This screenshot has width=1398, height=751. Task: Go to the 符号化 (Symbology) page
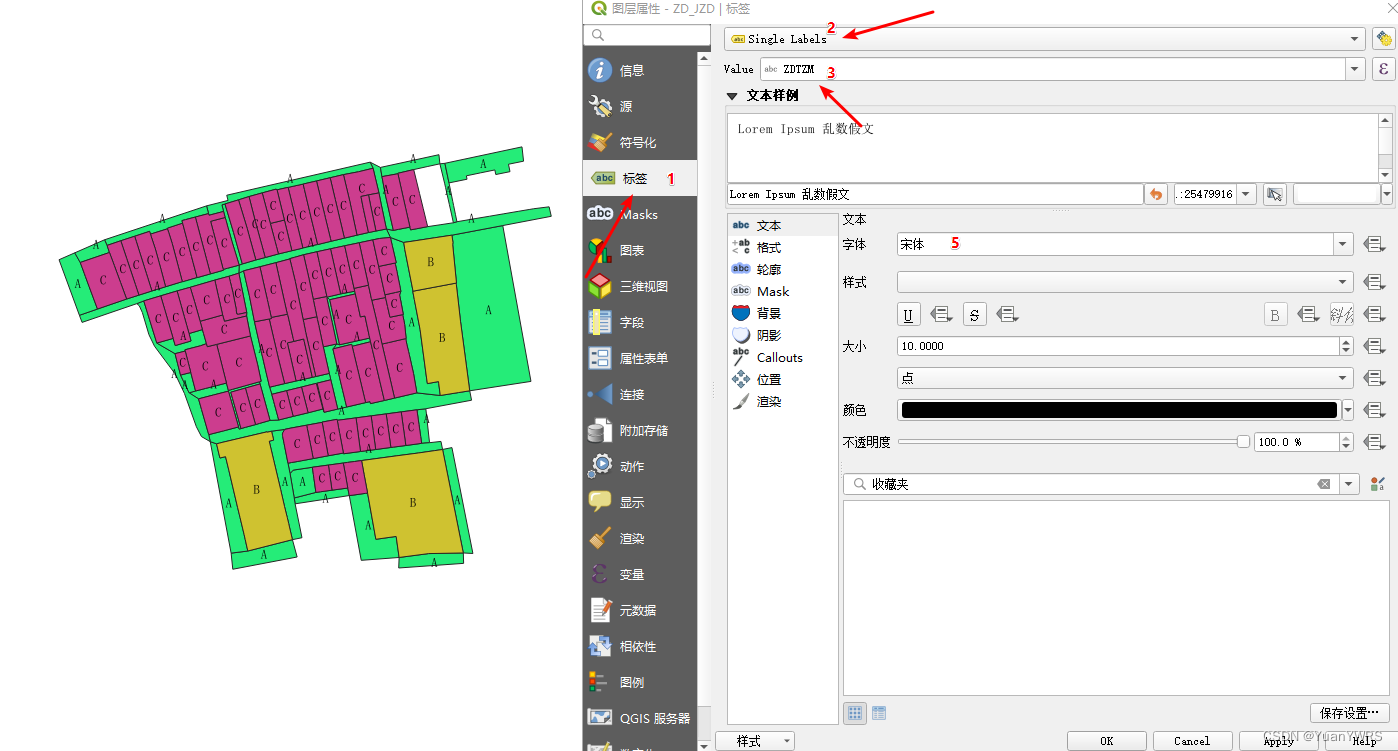pos(640,142)
